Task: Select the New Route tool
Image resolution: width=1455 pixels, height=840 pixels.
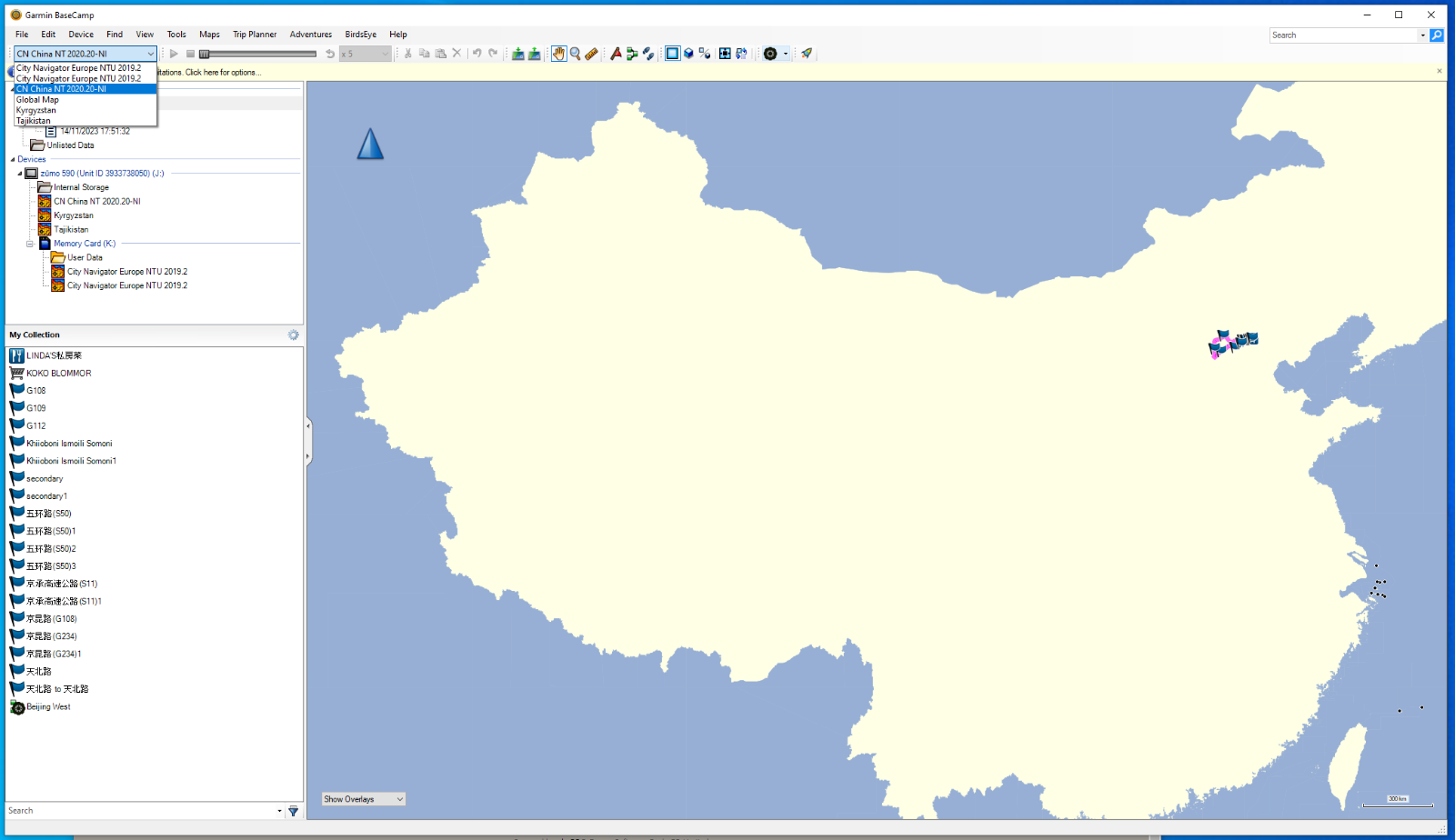Action: (632, 54)
